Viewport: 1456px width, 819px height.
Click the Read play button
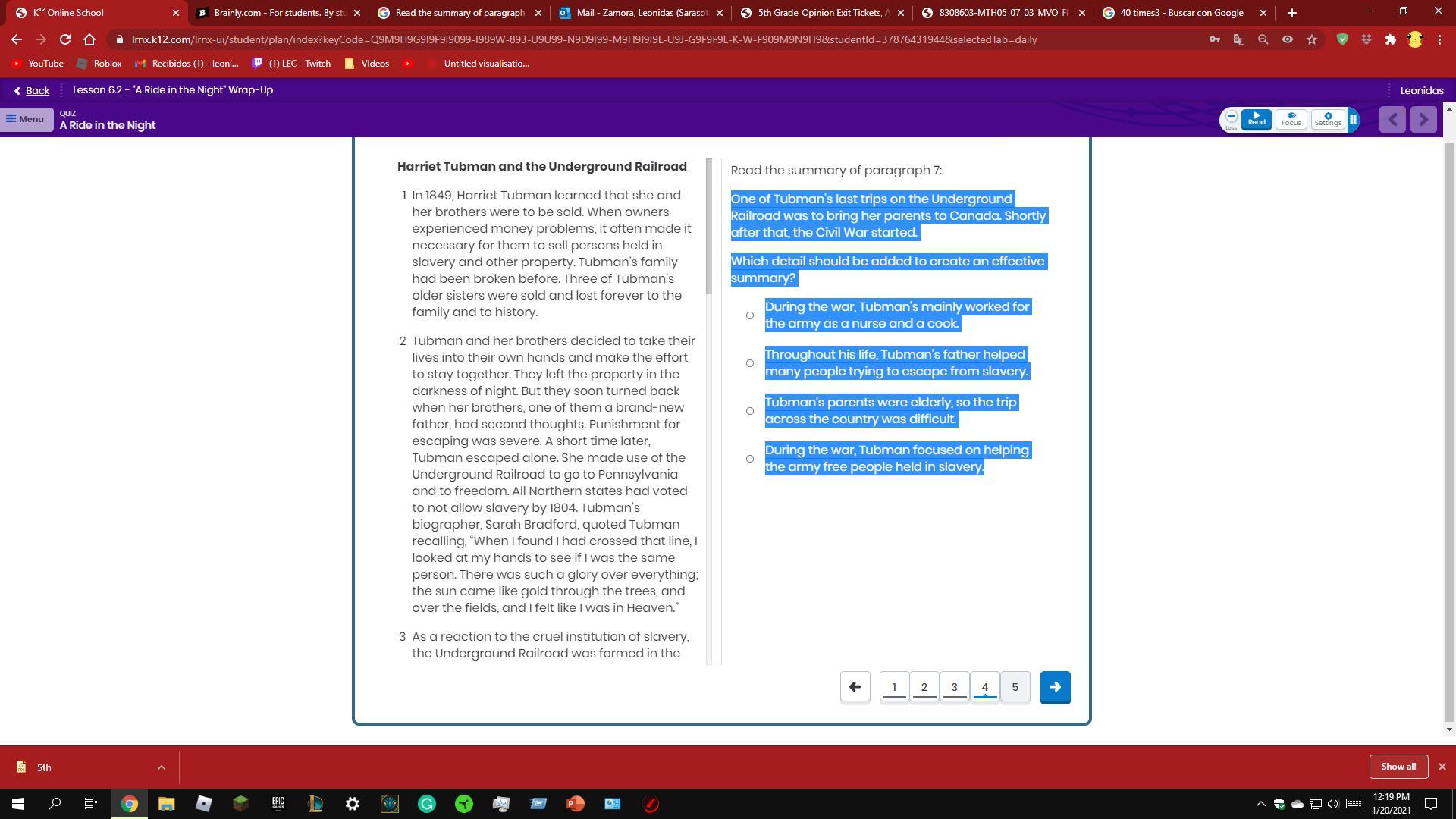point(1257,119)
